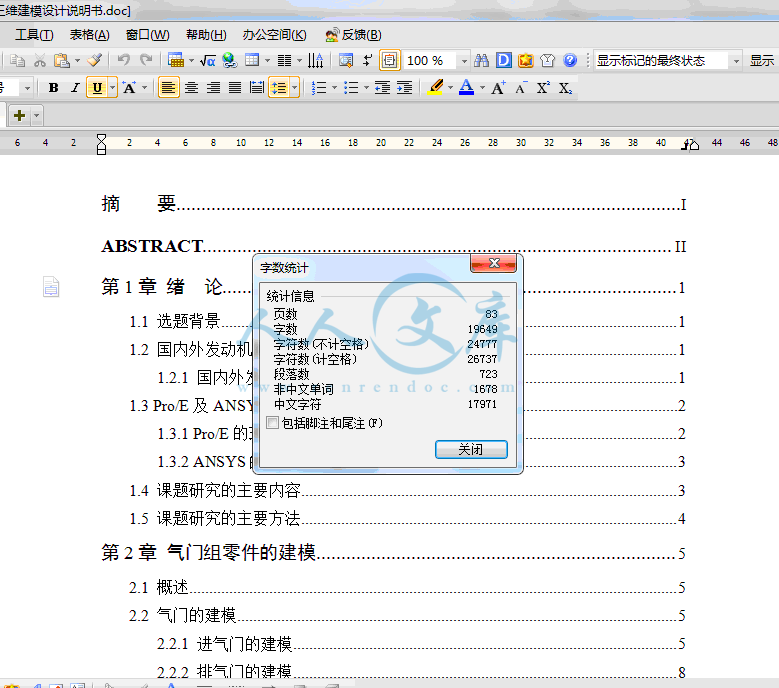Toggle italic formatting

75,88
